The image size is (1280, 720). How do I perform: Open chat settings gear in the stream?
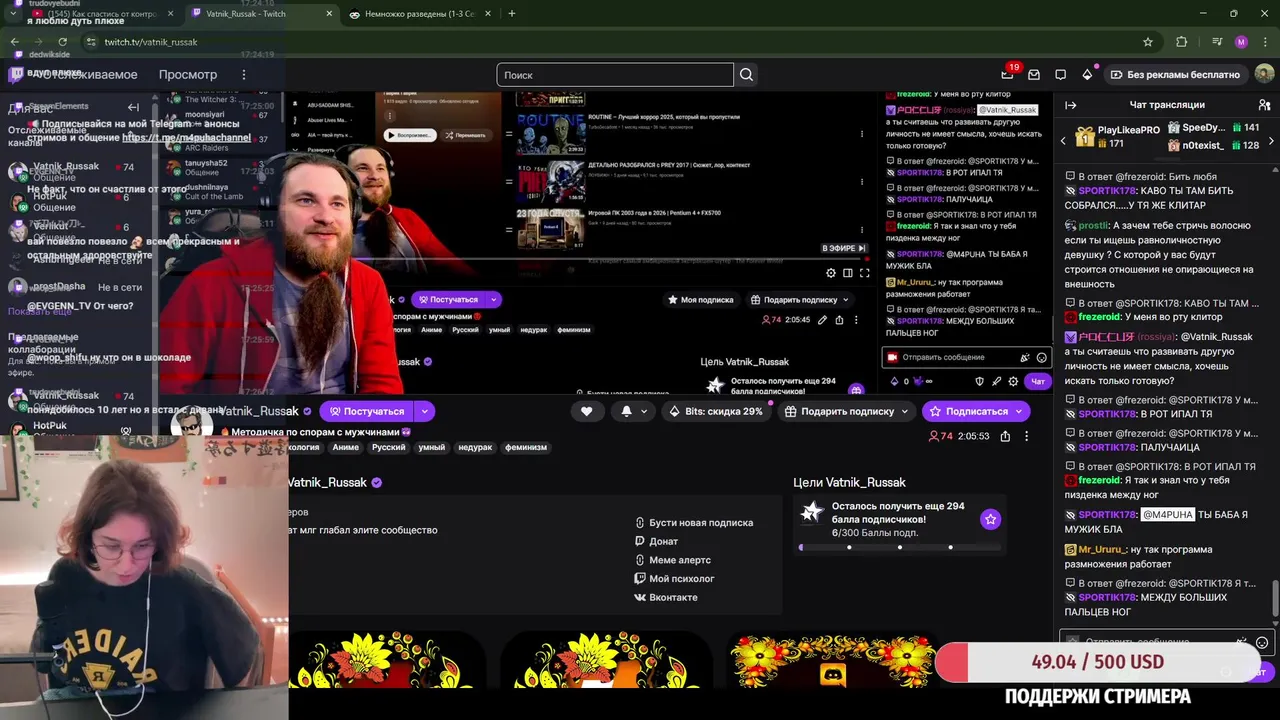[x=1013, y=381]
